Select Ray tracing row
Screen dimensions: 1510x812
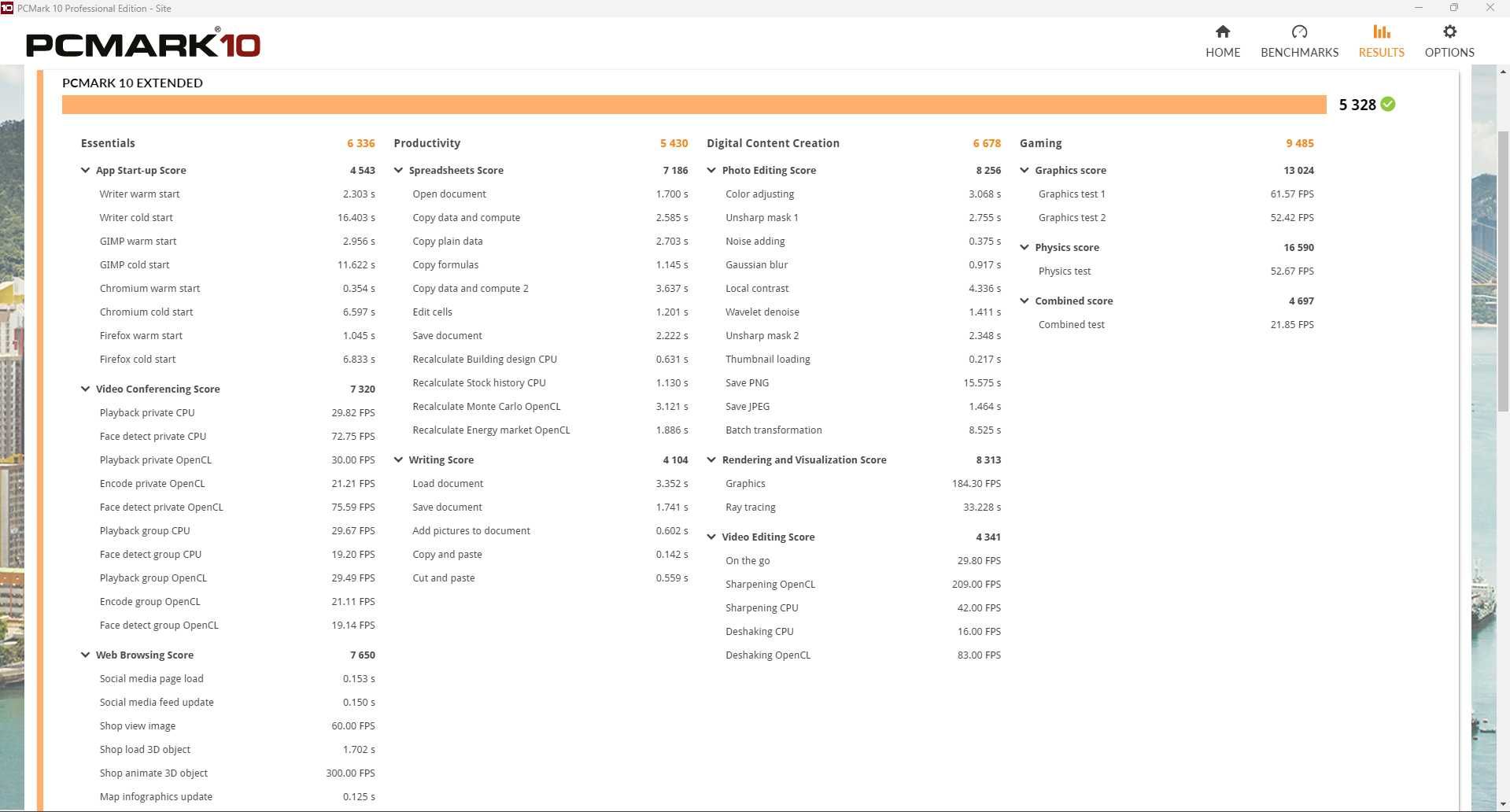tap(863, 507)
